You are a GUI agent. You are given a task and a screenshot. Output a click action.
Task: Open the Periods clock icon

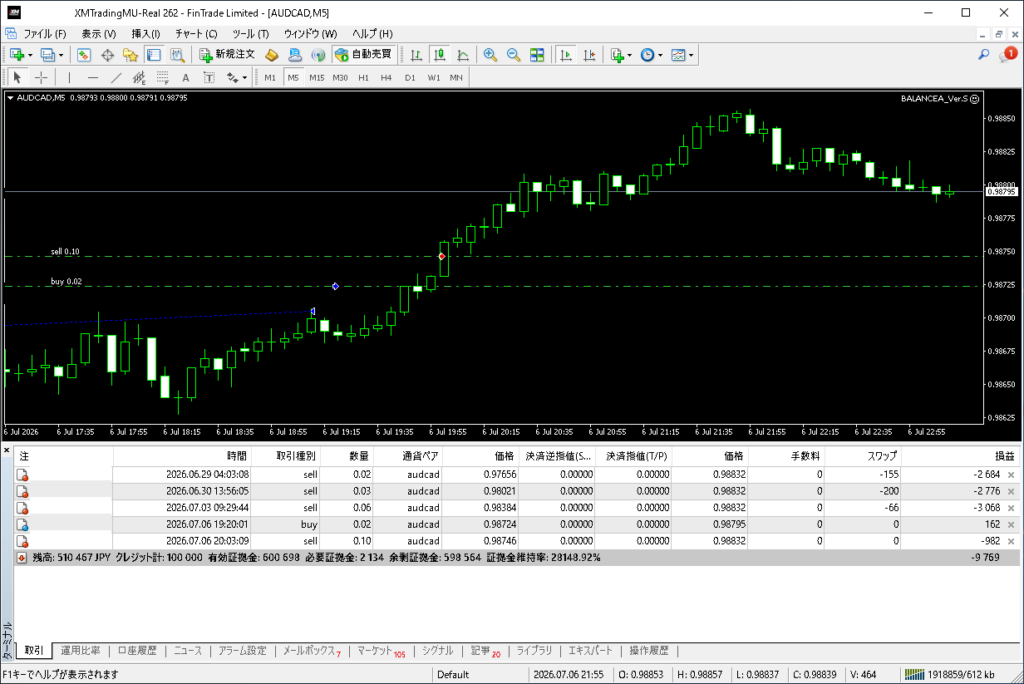647,55
